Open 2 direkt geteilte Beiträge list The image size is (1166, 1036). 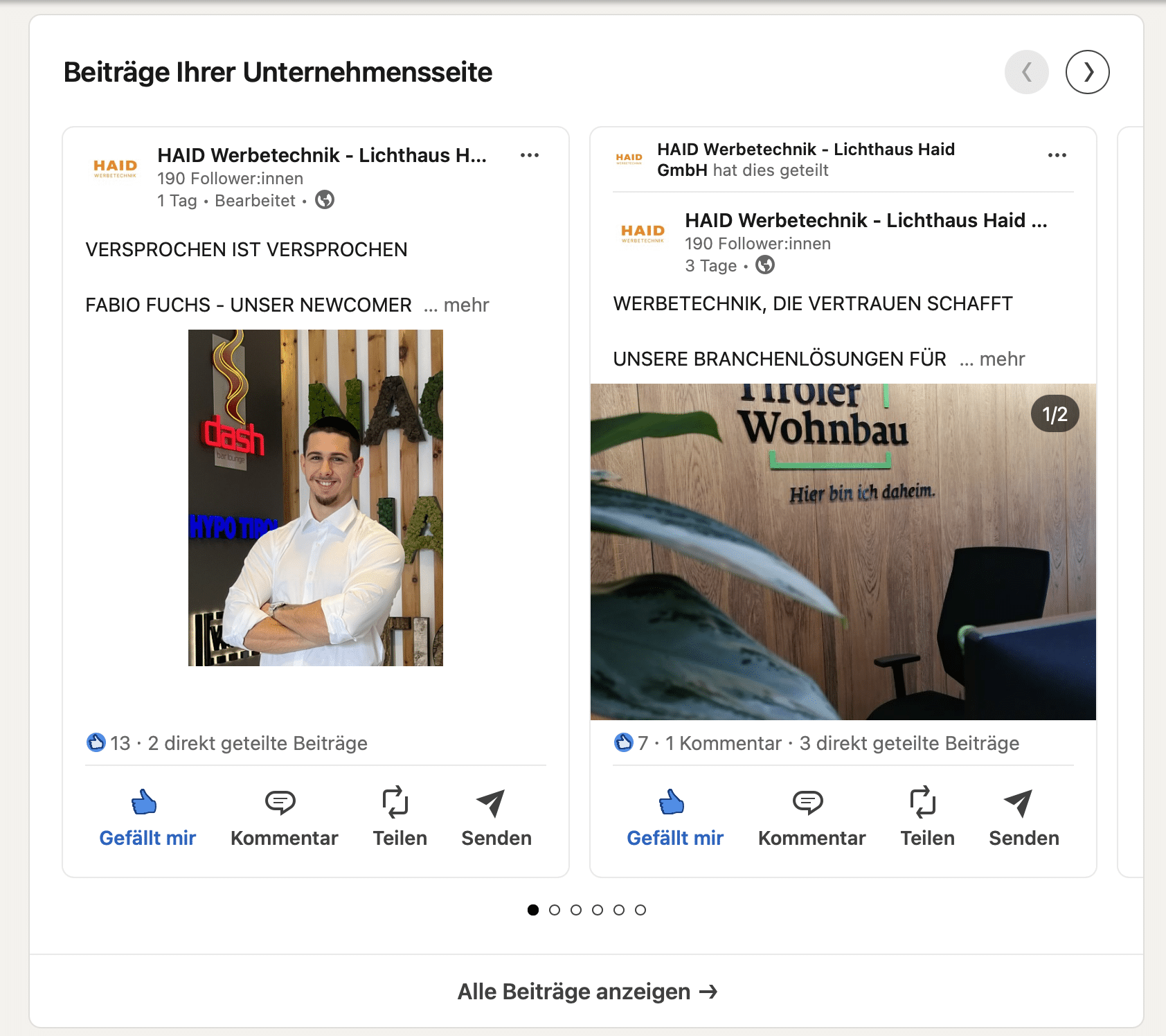click(258, 743)
